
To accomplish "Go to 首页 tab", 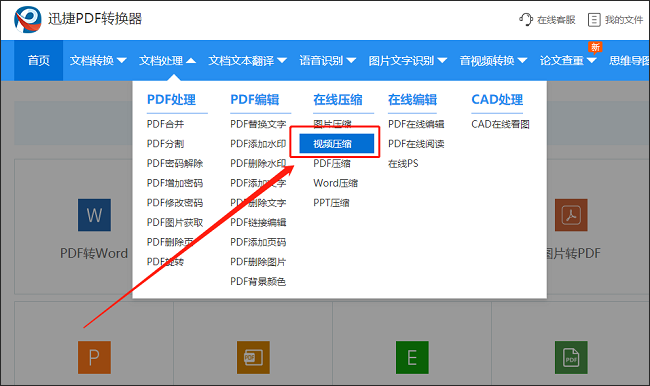I will pyautogui.click(x=39, y=61).
